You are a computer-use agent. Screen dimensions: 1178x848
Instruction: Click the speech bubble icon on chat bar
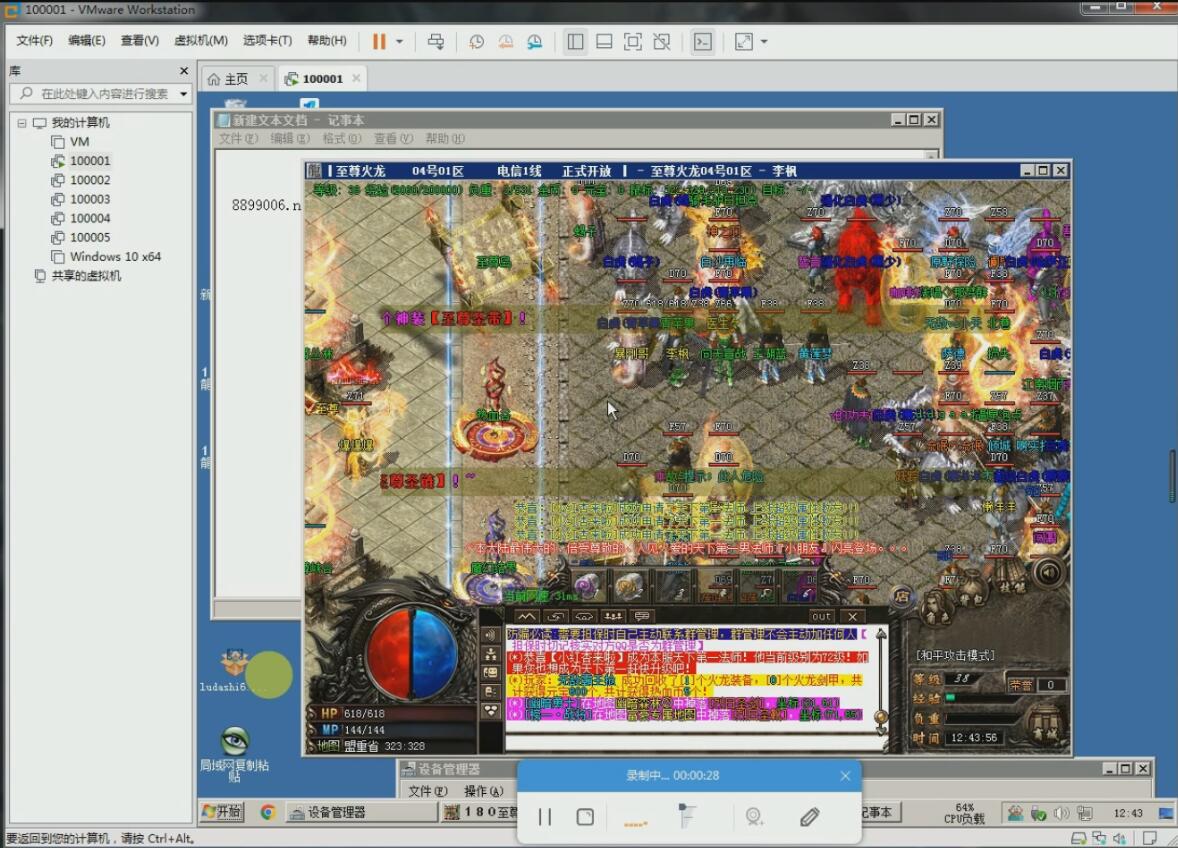(x=642, y=617)
